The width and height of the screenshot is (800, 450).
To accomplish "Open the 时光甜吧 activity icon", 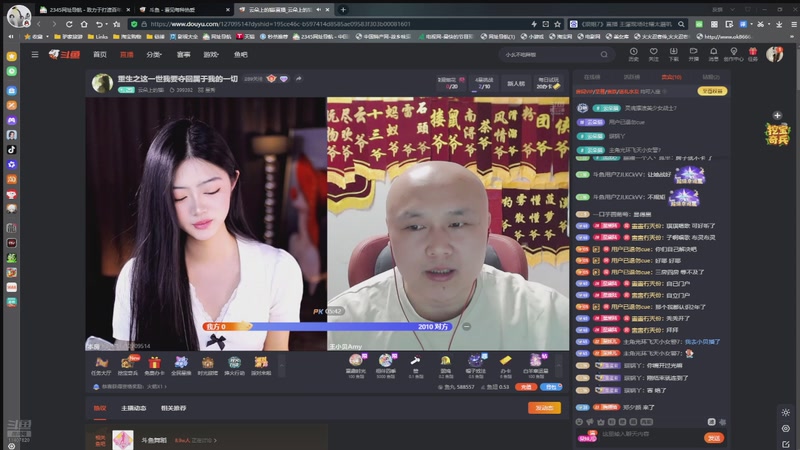I will coord(207,366).
